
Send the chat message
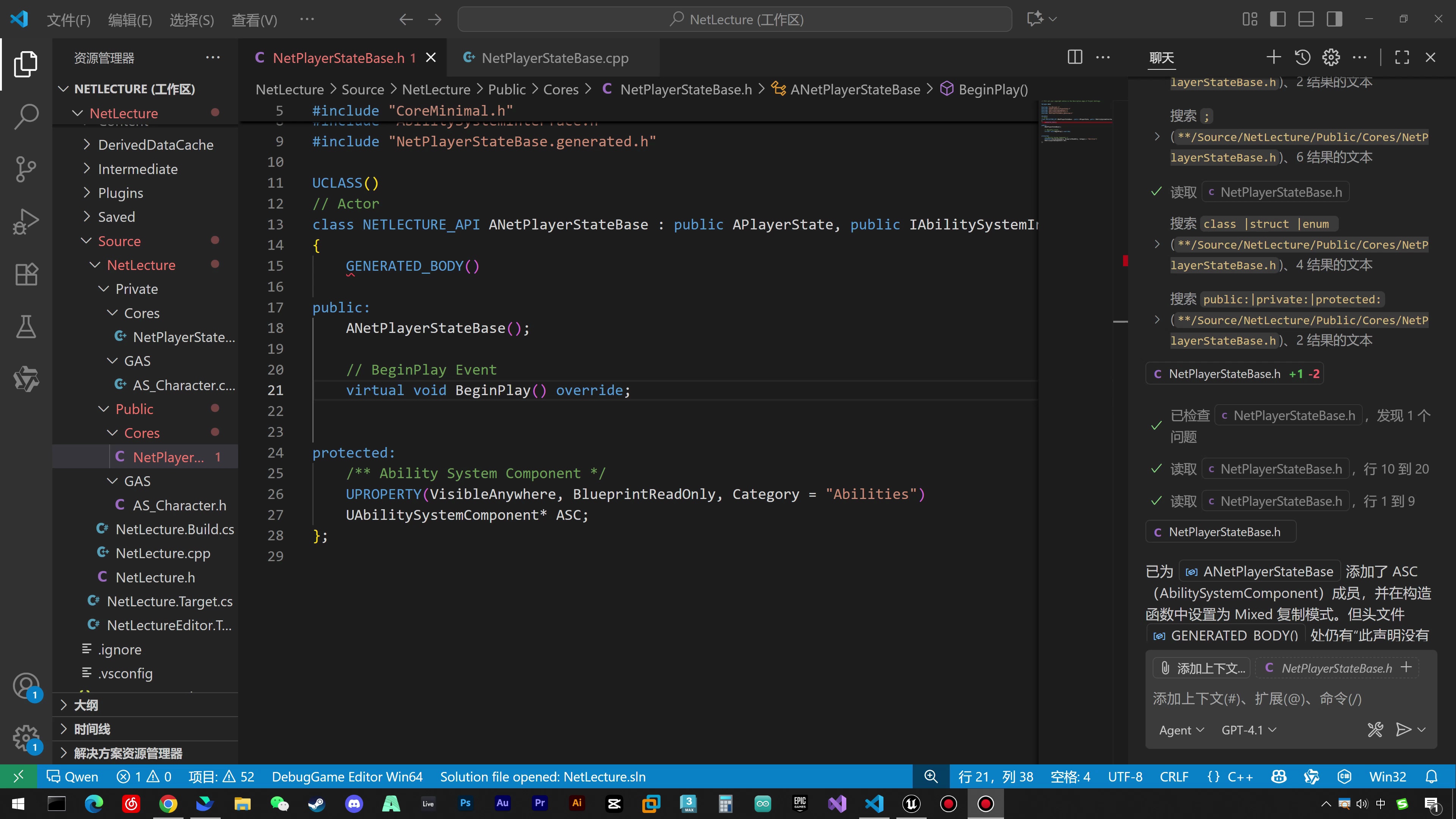point(1403,730)
